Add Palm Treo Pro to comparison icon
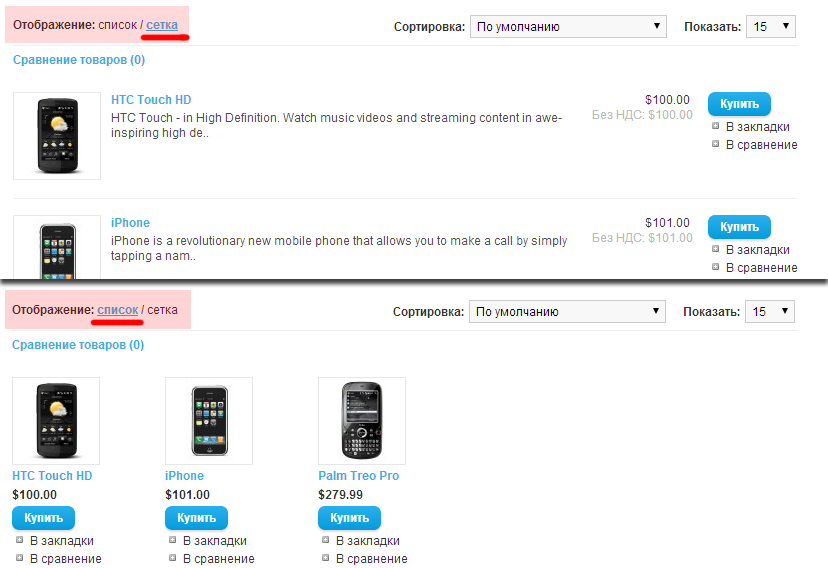 click(326, 558)
